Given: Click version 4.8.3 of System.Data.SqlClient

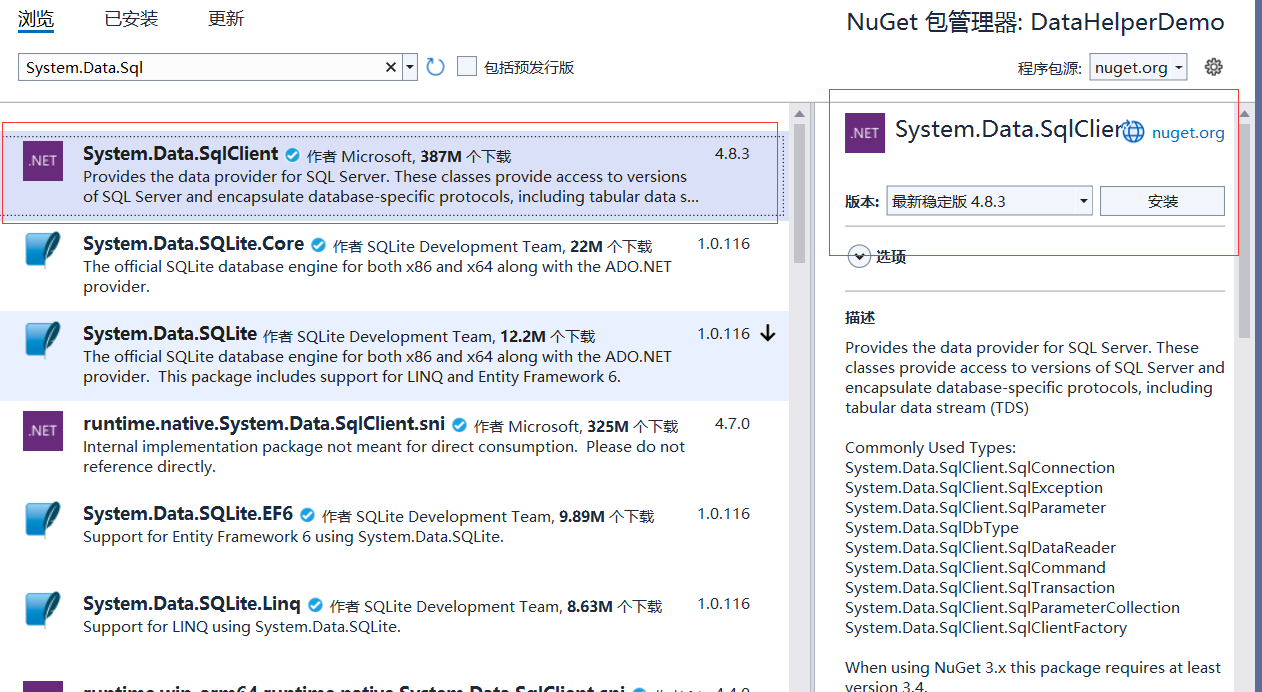Looking at the screenshot, I should click(732, 154).
